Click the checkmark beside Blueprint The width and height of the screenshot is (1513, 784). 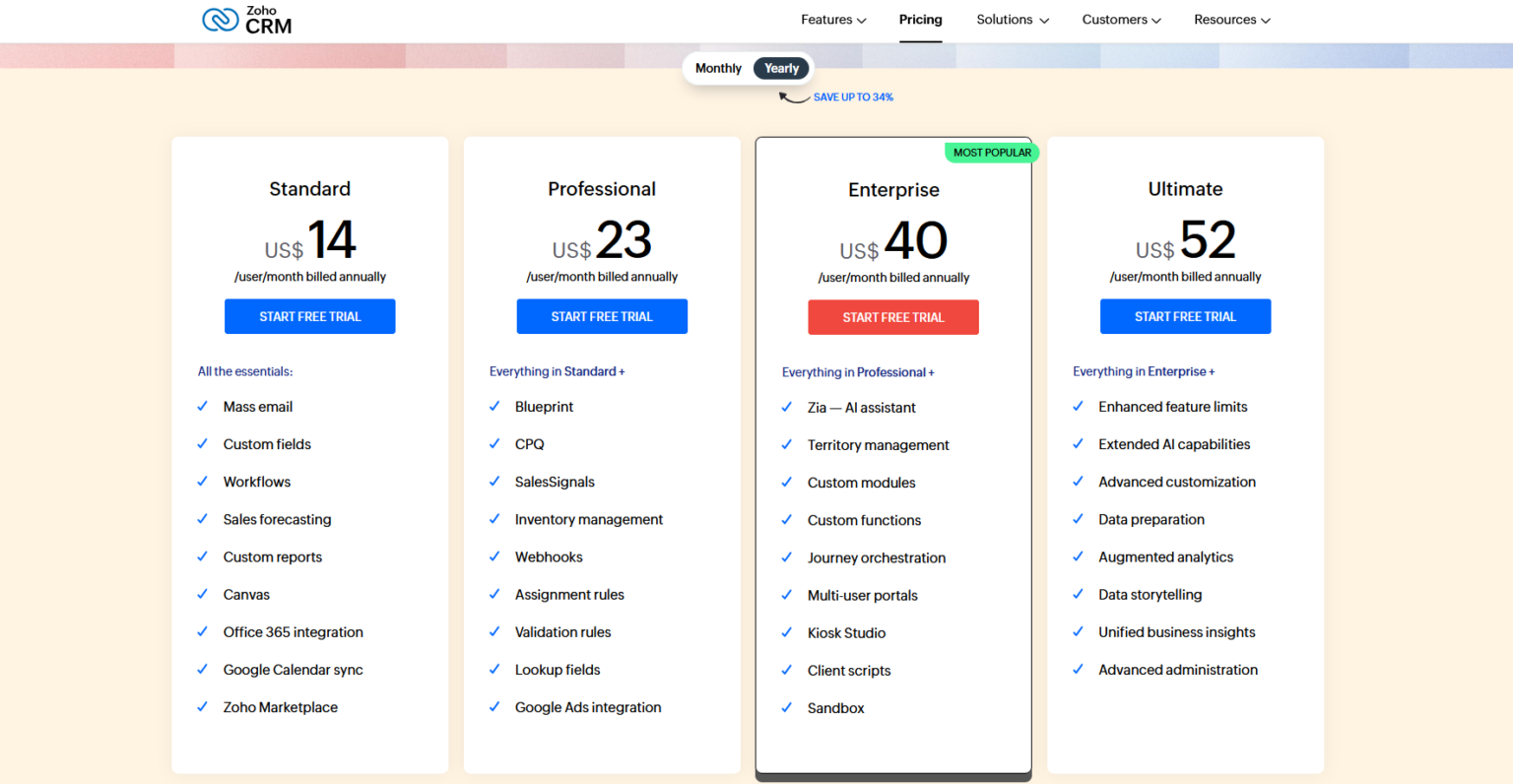tap(494, 406)
